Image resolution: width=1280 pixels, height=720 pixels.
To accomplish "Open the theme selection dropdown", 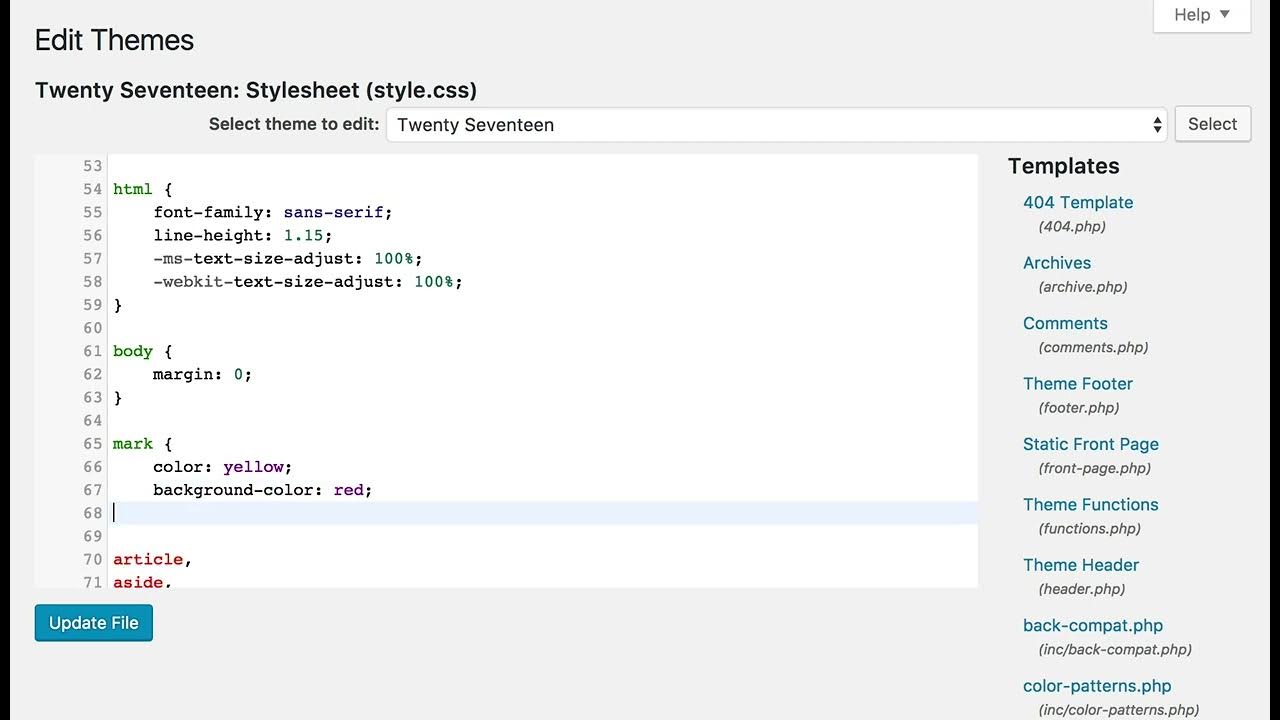I will 776,125.
